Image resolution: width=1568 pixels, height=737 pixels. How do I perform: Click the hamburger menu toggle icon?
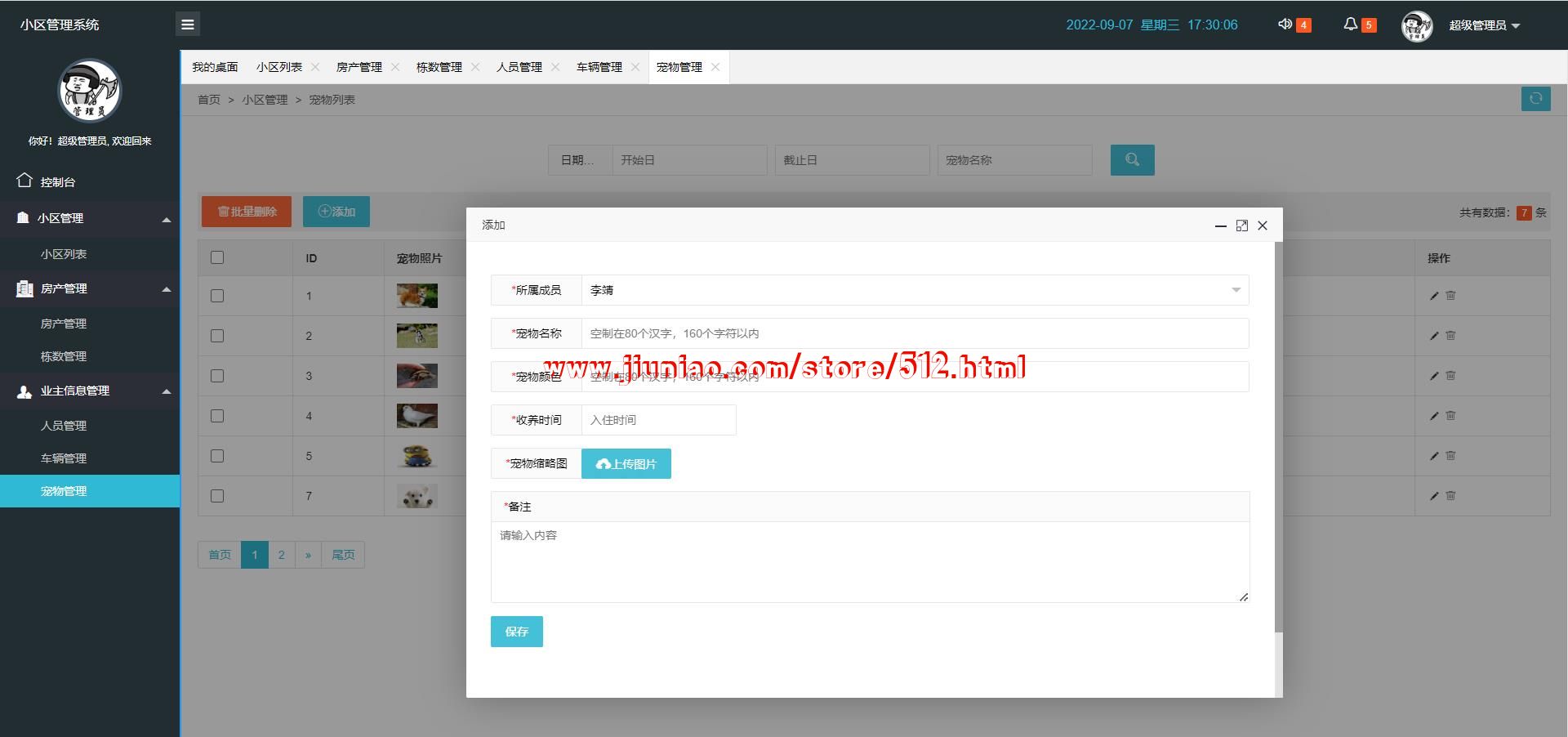point(187,25)
